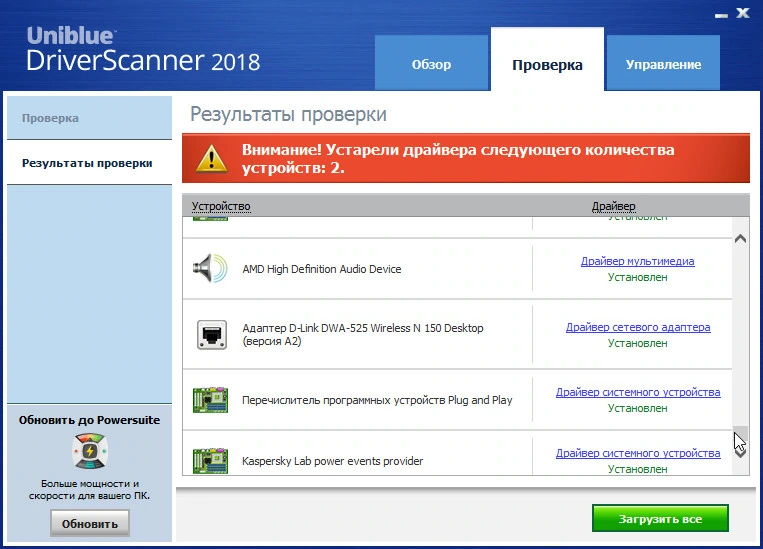Minimize the DriverScanner window
Screen dimensions: 763x549
[x=721, y=15]
